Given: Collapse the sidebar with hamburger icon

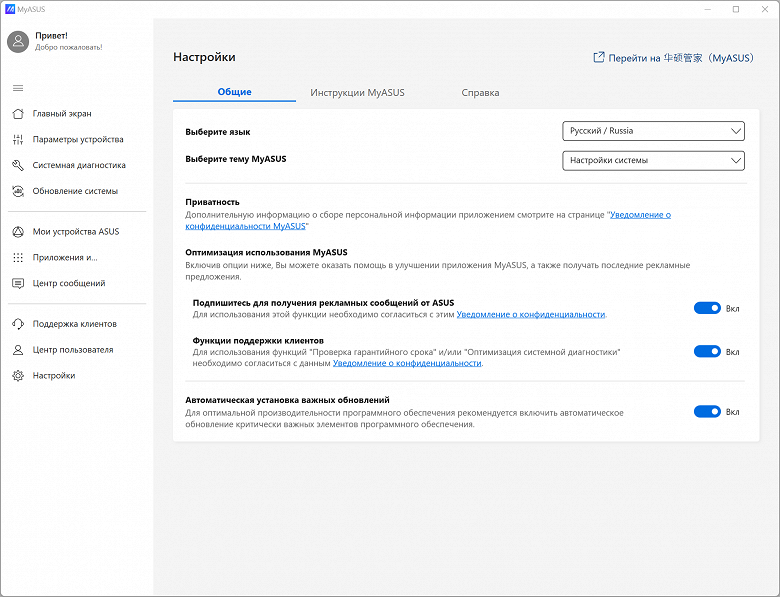Looking at the screenshot, I should [x=18, y=88].
